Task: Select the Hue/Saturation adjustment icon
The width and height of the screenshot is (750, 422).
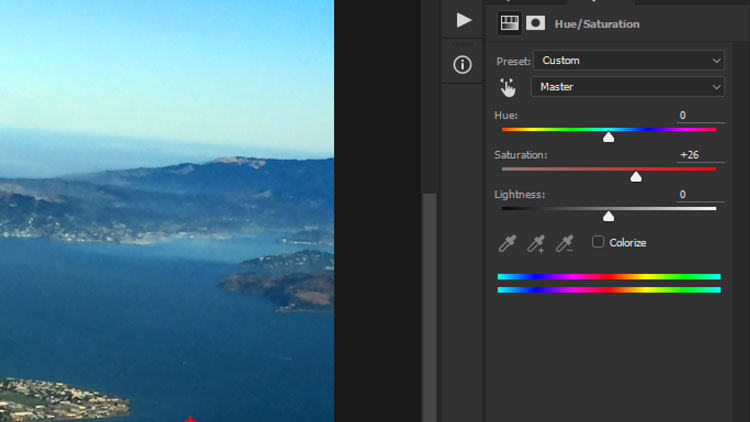Action: (509, 23)
